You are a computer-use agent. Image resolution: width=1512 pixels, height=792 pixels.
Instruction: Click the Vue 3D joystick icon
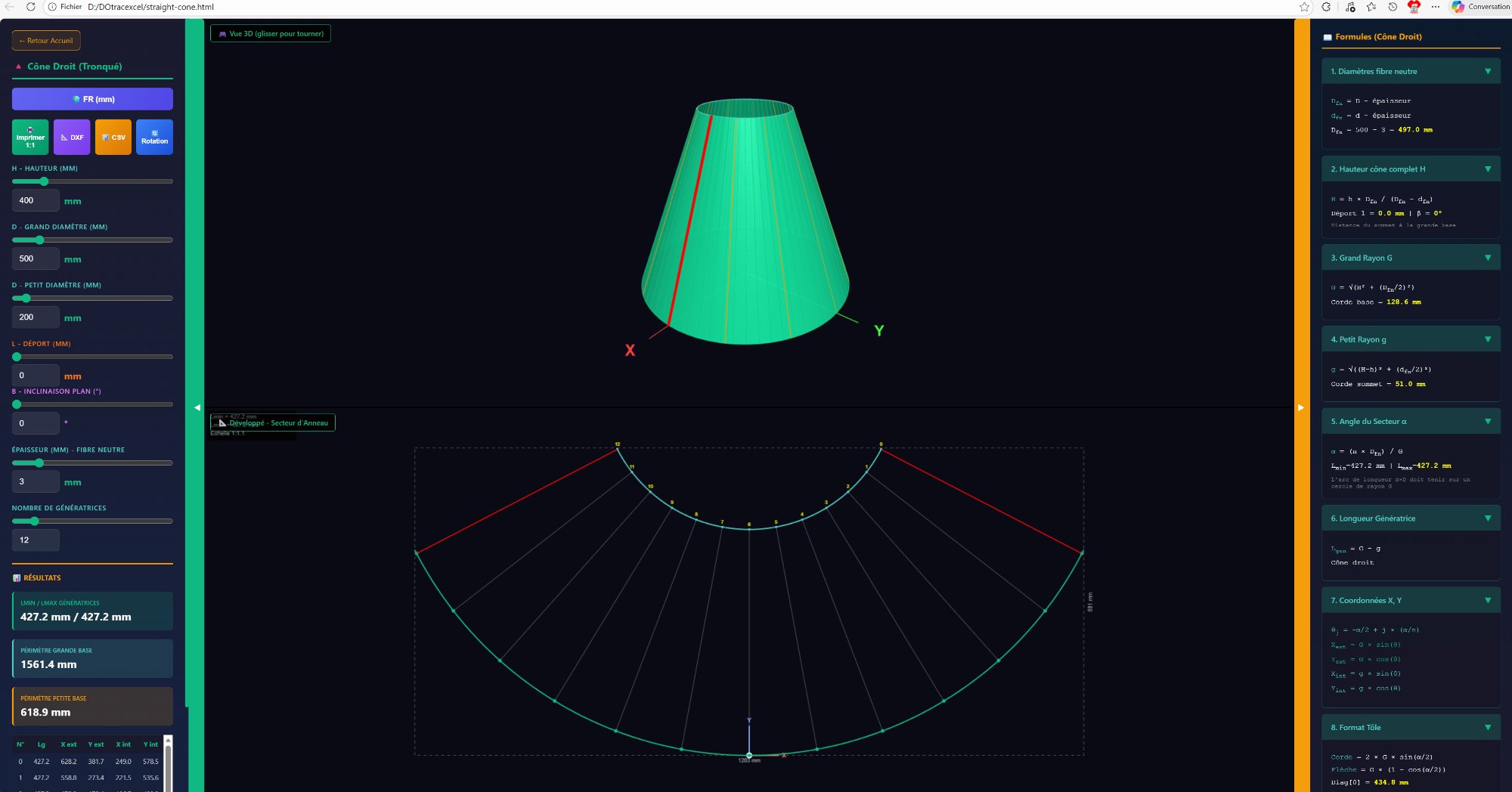pyautogui.click(x=222, y=33)
